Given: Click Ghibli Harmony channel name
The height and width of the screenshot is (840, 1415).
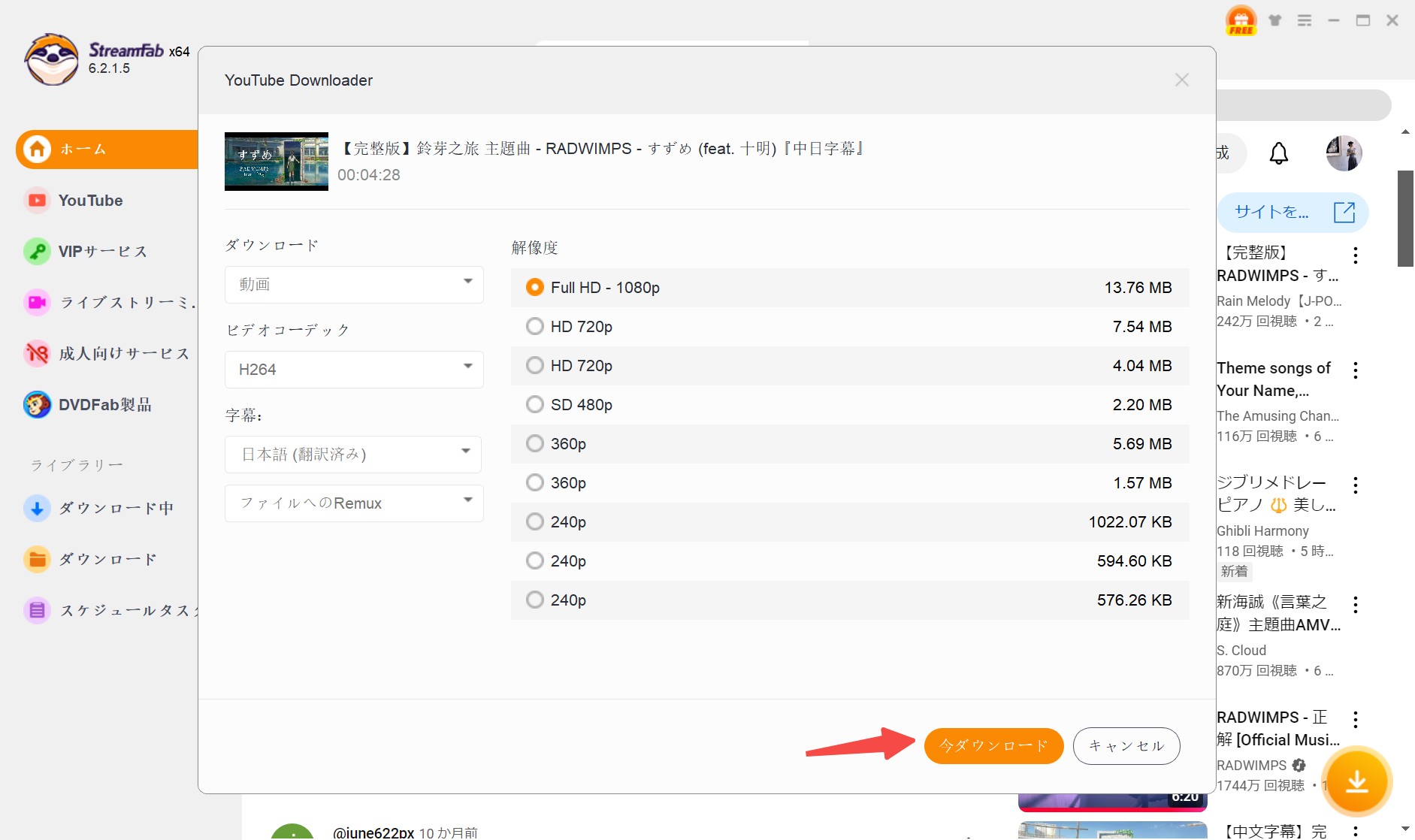Looking at the screenshot, I should pos(1262,531).
